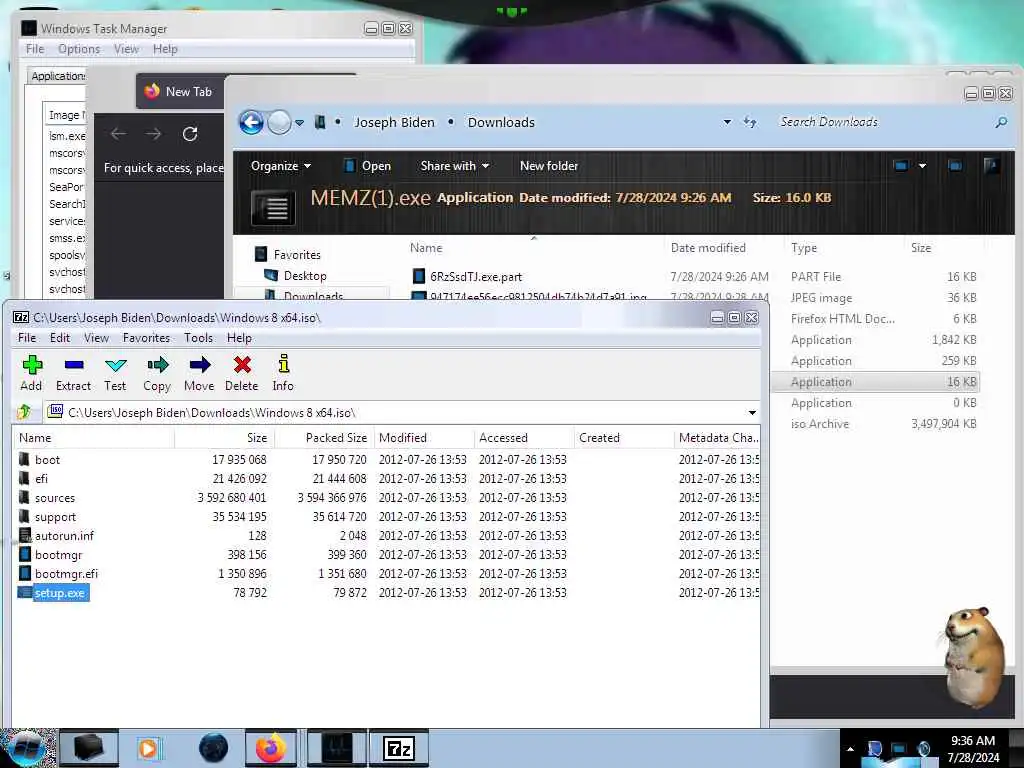Show hidden system tray icons

pos(850,749)
